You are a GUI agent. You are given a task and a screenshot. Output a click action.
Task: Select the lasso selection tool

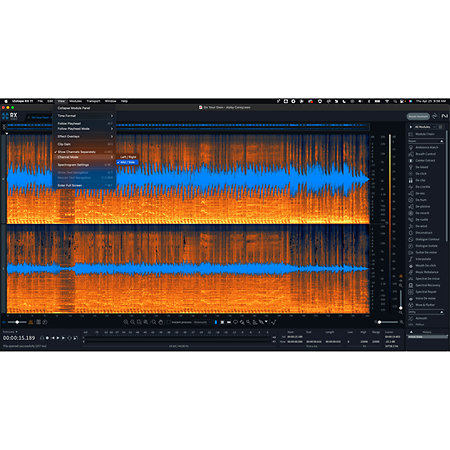235,322
